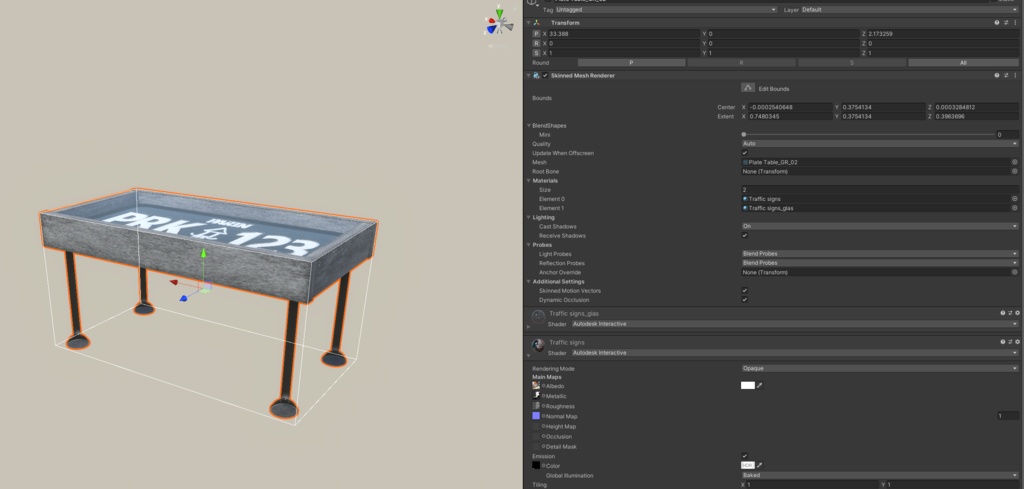
Task: Open Traffic signs_glas material settings gear
Action: pyautogui.click(x=1017, y=313)
